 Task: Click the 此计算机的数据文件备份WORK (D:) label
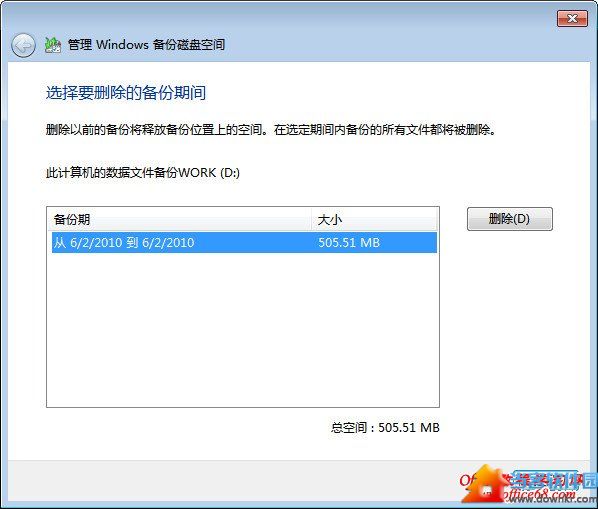143,173
